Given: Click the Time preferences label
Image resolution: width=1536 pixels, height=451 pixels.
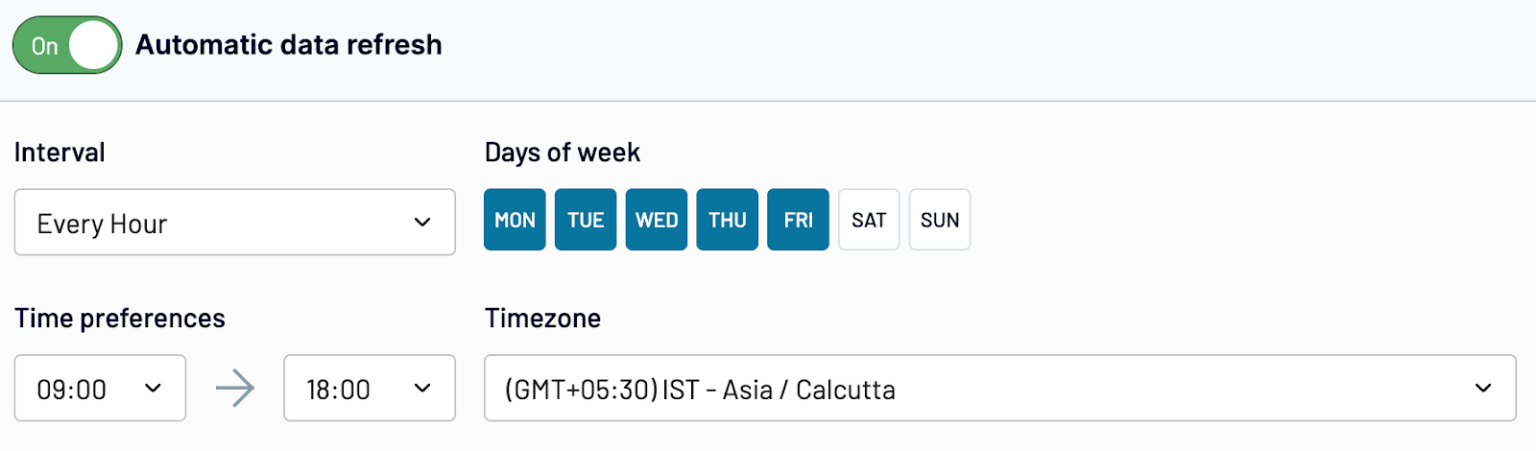Looking at the screenshot, I should click(x=120, y=318).
